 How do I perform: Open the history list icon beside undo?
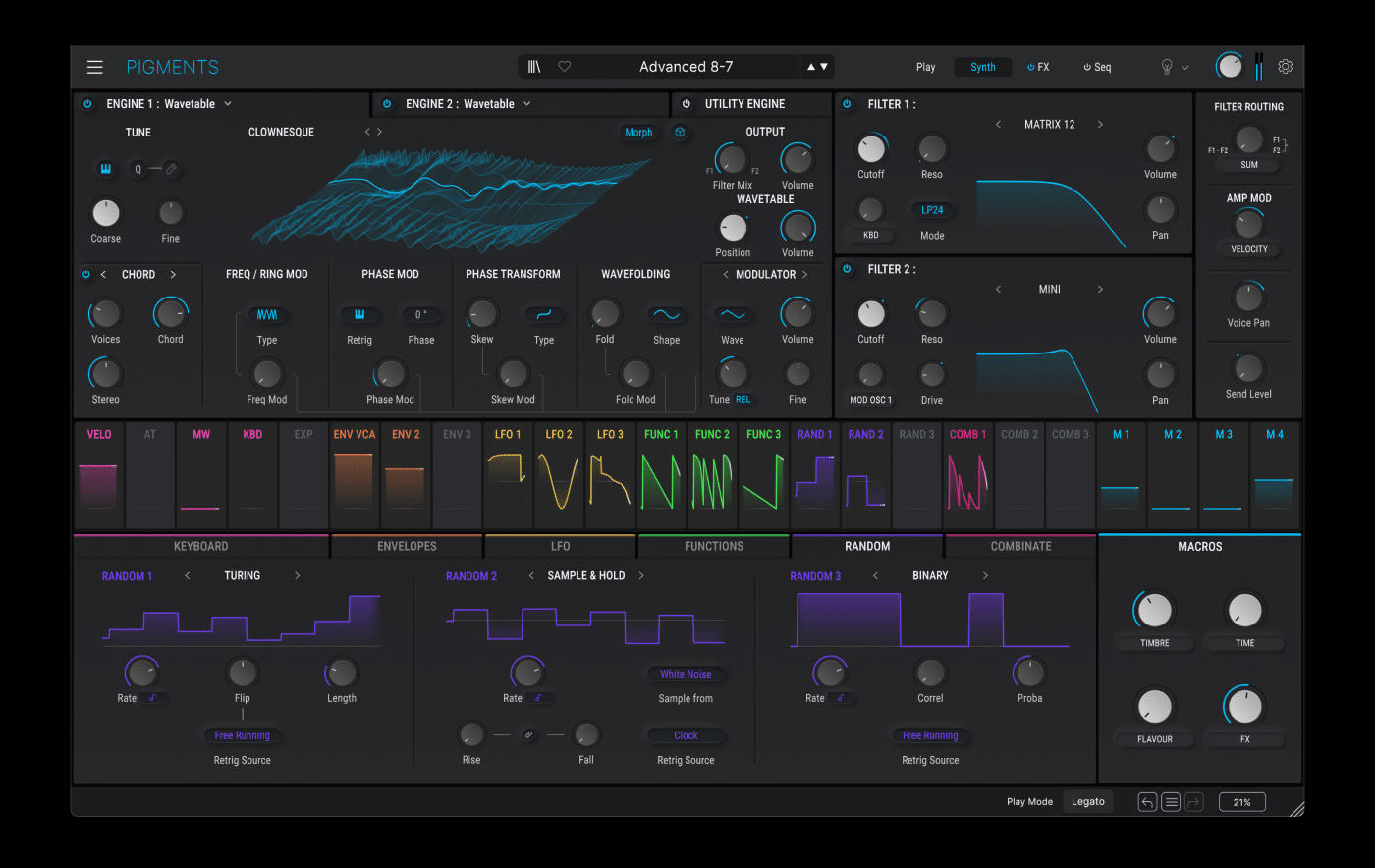pos(1170,801)
